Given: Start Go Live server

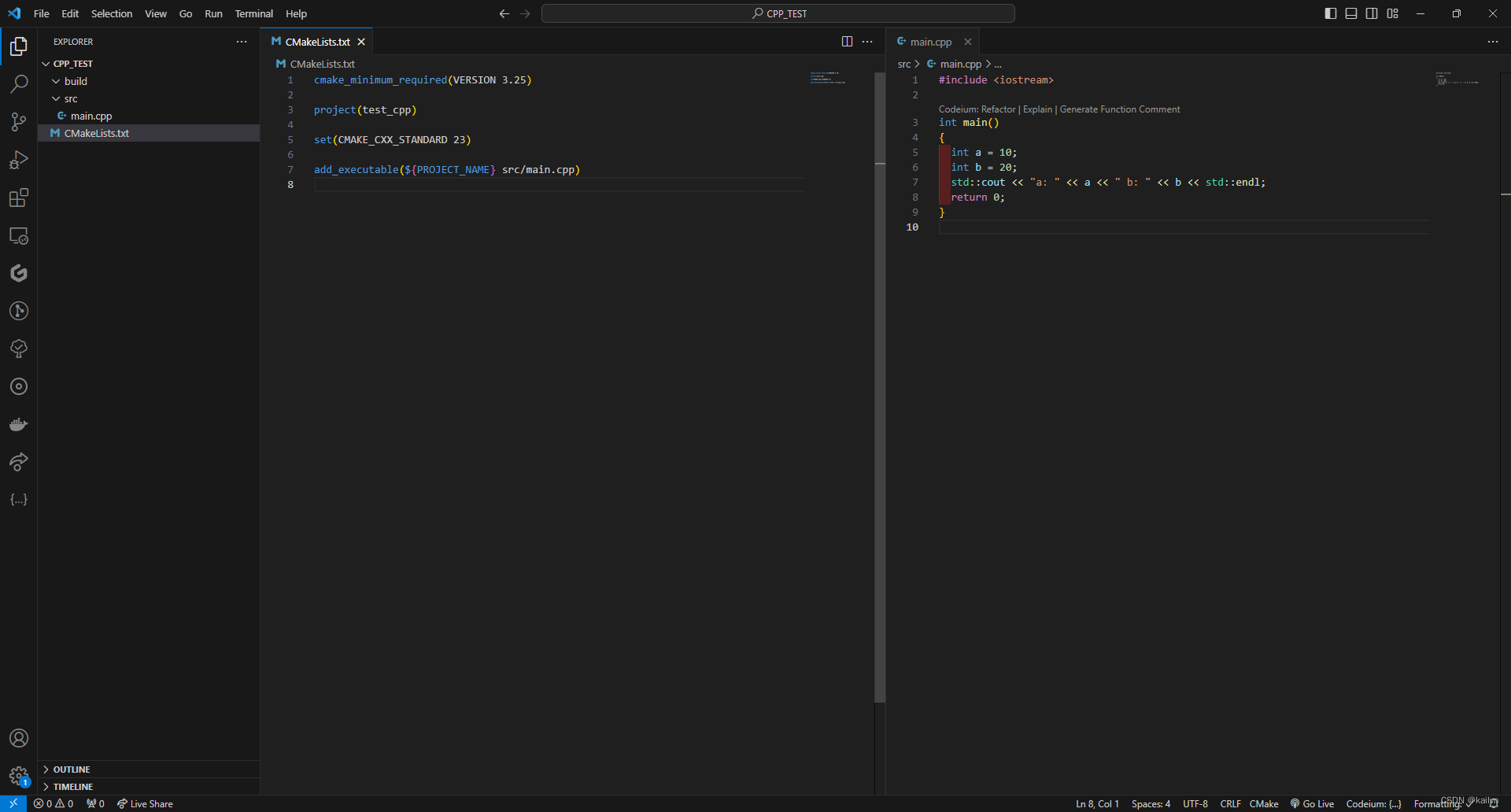Looking at the screenshot, I should (x=1312, y=803).
